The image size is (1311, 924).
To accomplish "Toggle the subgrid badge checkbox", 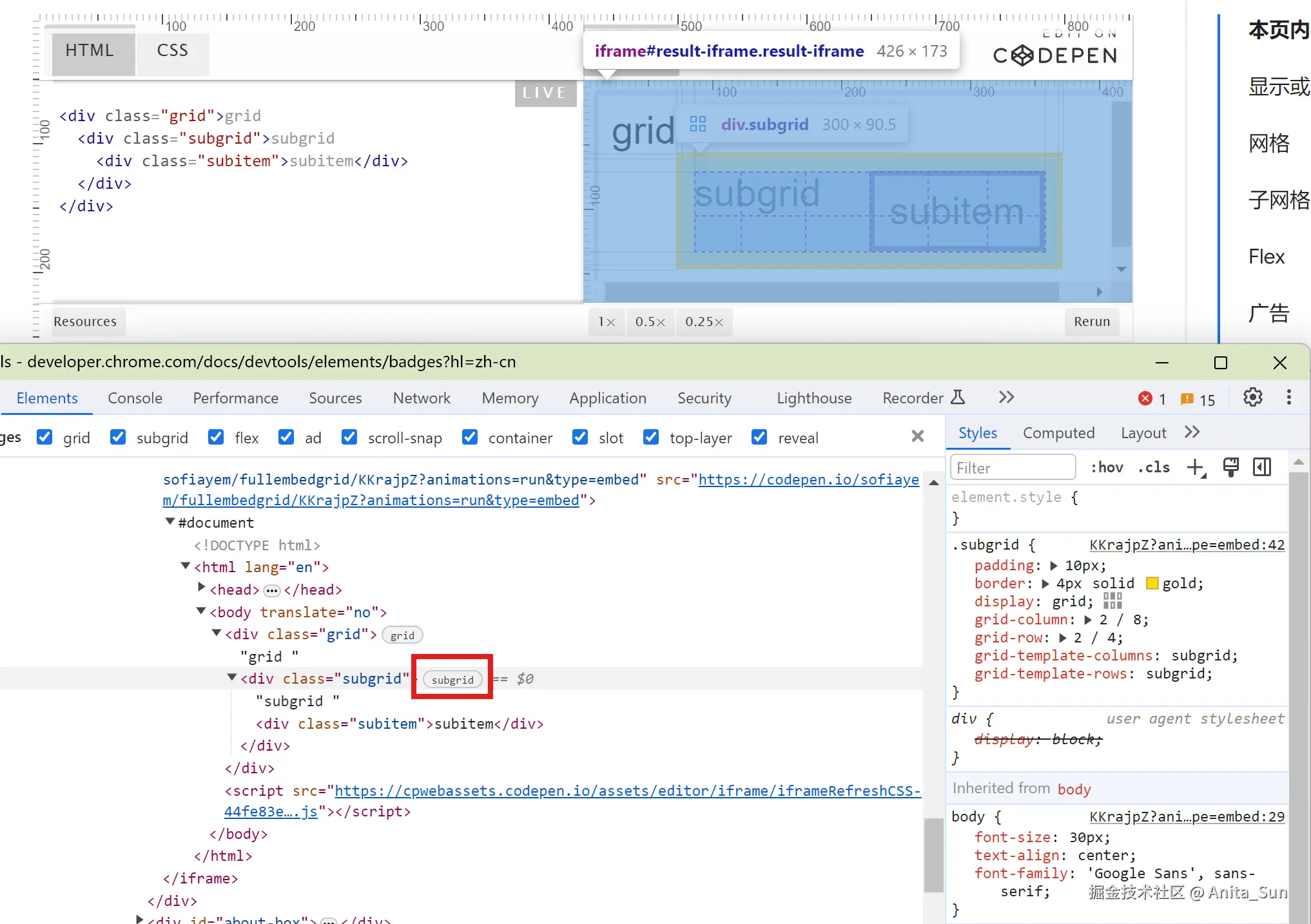I will [118, 437].
